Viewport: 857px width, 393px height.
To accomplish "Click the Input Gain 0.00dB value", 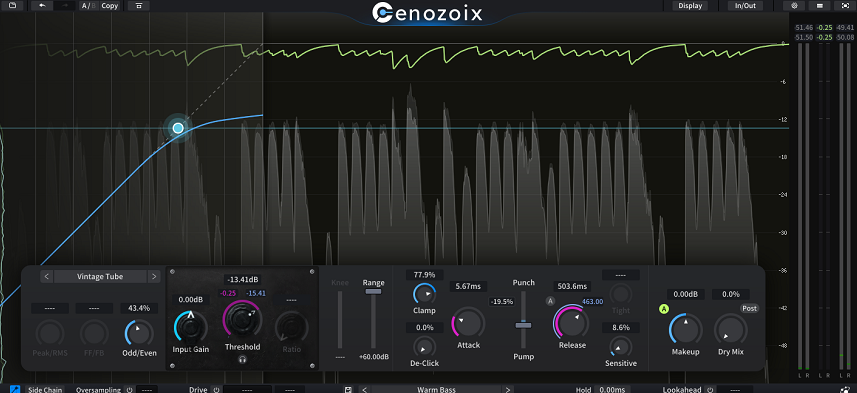I will coord(190,300).
